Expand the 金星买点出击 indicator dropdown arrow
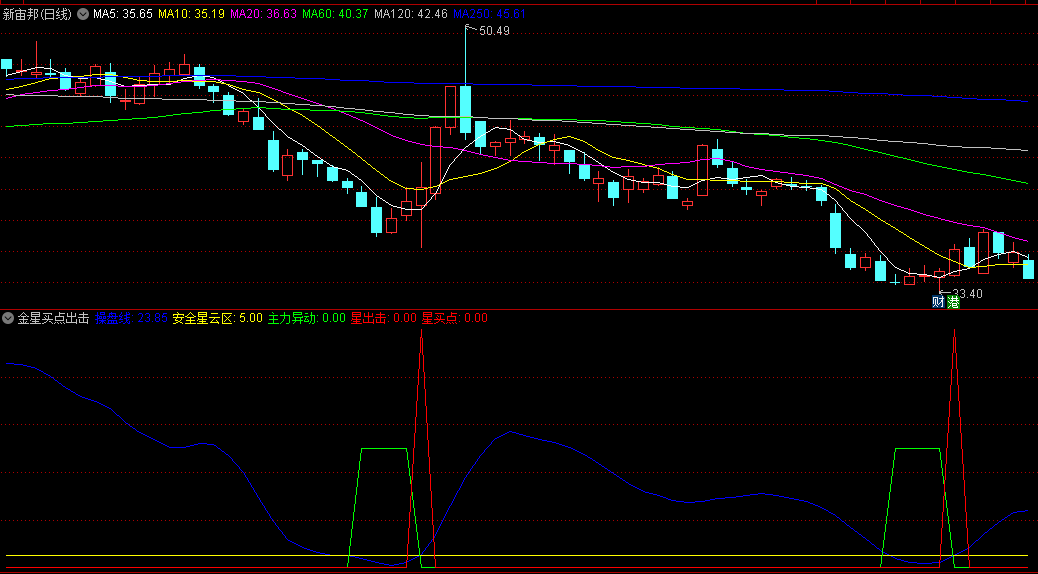 8,318
